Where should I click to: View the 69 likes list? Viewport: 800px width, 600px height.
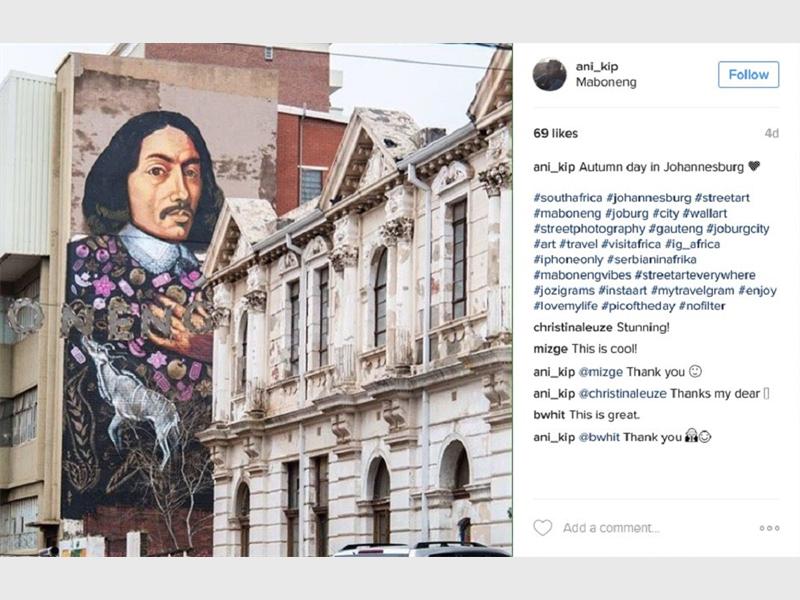[556, 134]
